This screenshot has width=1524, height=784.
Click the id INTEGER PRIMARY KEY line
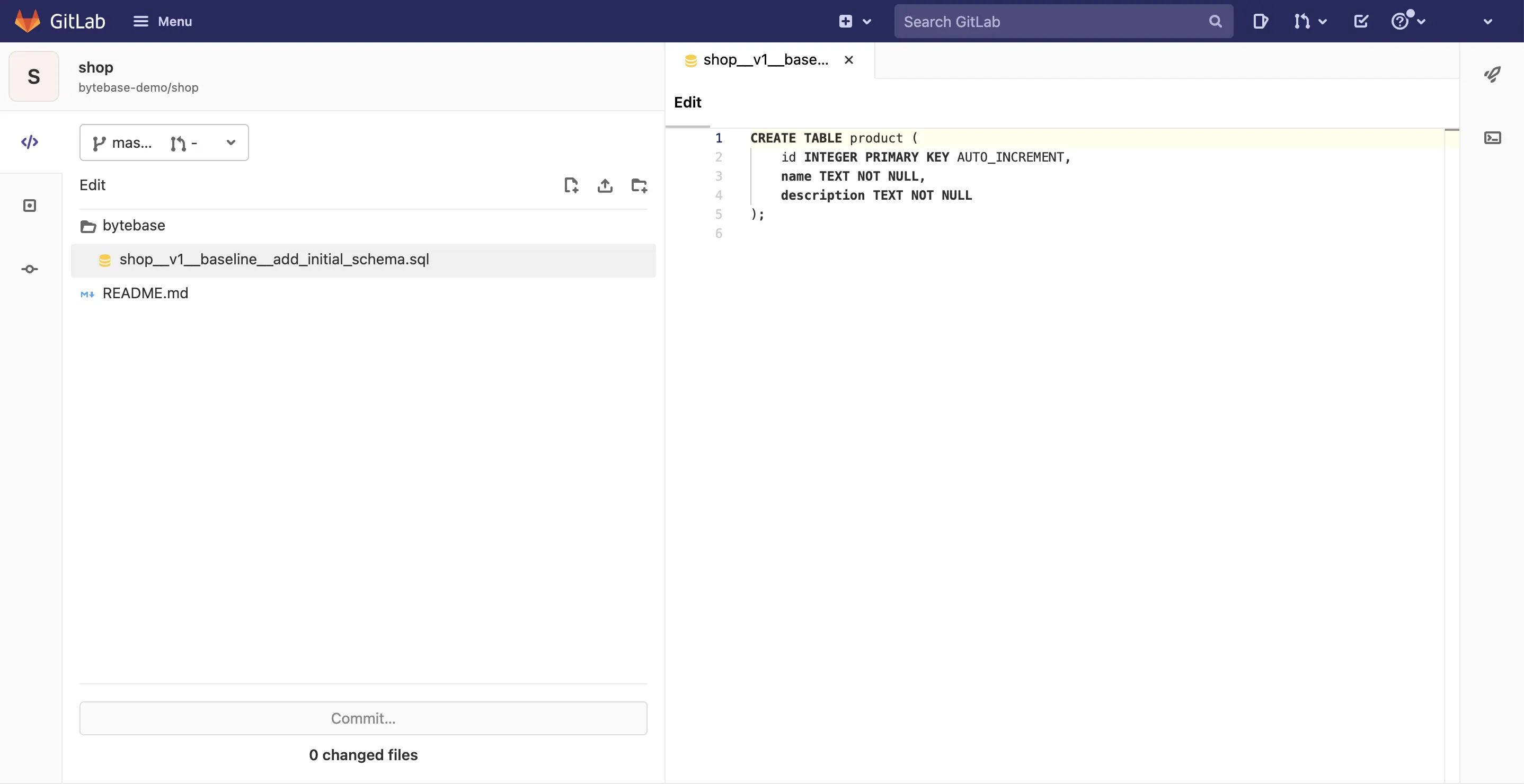926,157
